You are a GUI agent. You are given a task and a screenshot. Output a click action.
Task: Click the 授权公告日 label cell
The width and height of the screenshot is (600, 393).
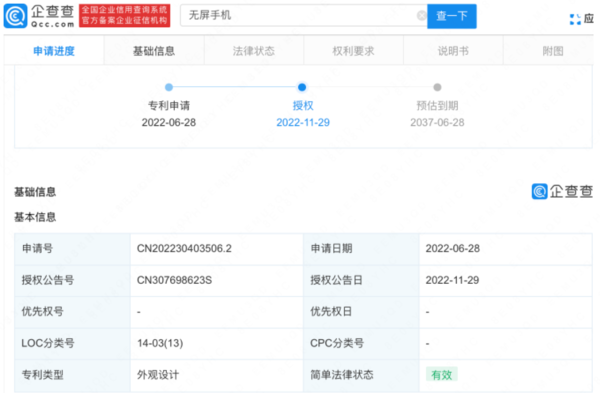[x=361, y=280]
